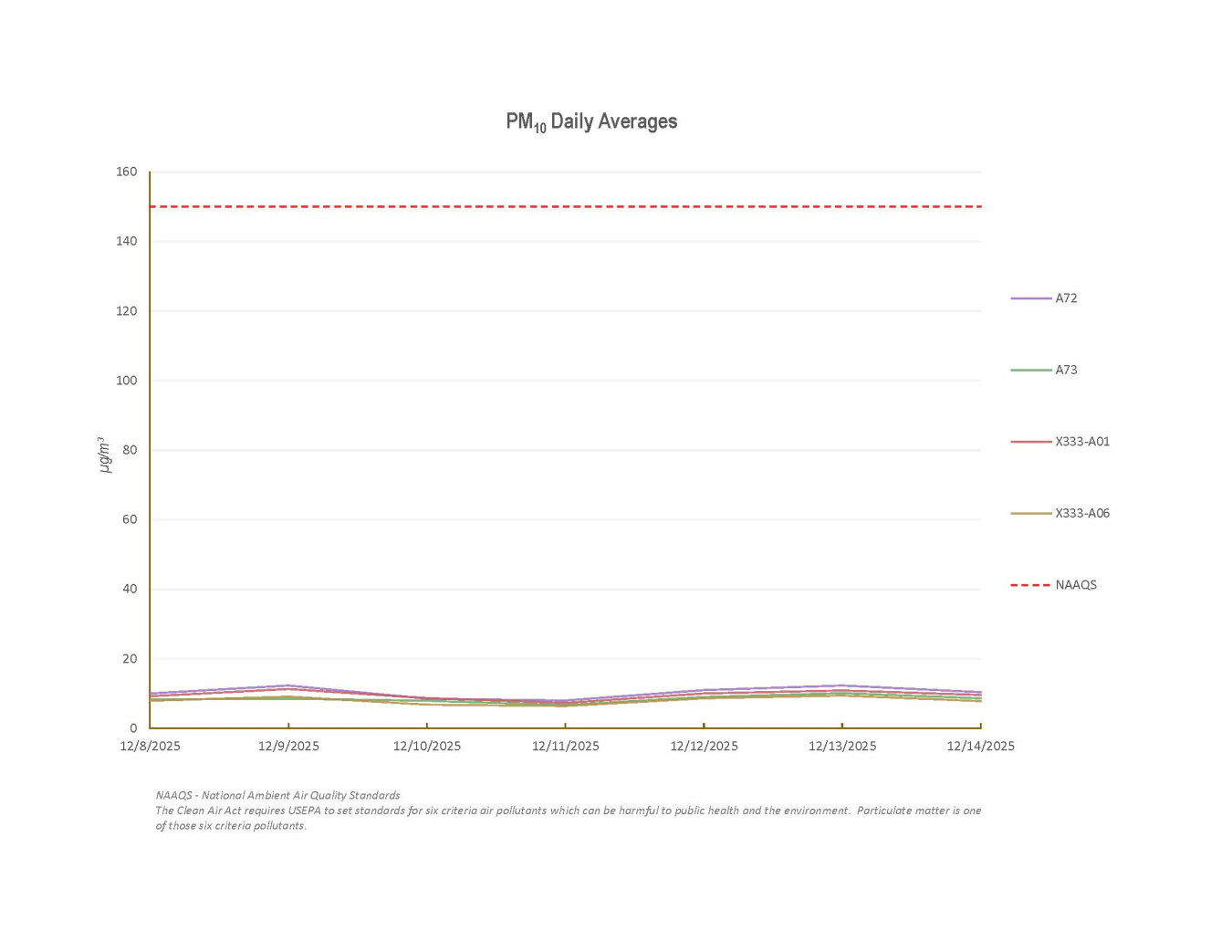The height and width of the screenshot is (952, 1232).
Task: Click the 12/10/2025 x-axis date label
Action: pos(427,746)
